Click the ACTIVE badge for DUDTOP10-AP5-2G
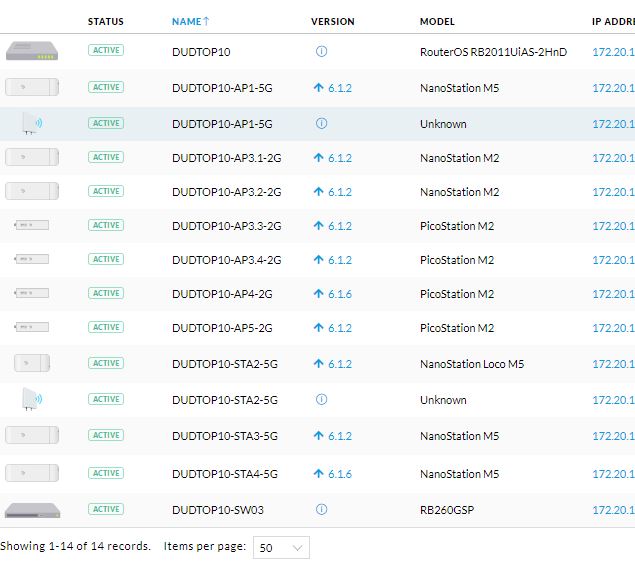This screenshot has height=561, width=635. 106,327
